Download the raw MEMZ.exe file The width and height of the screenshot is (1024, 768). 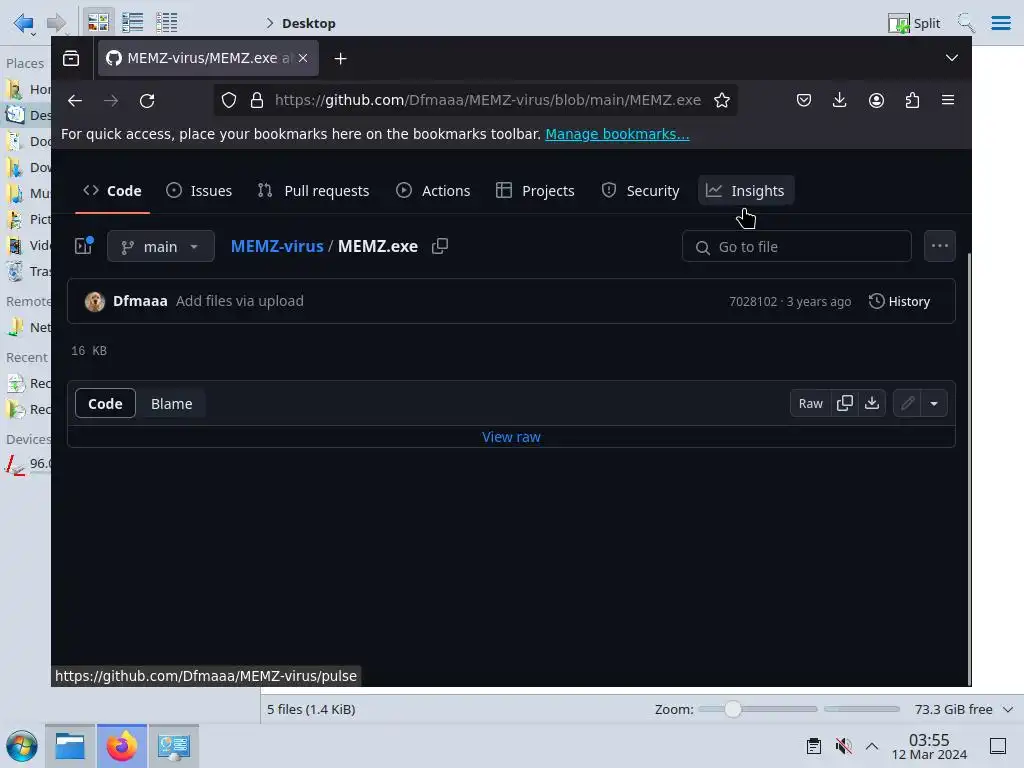[872, 403]
